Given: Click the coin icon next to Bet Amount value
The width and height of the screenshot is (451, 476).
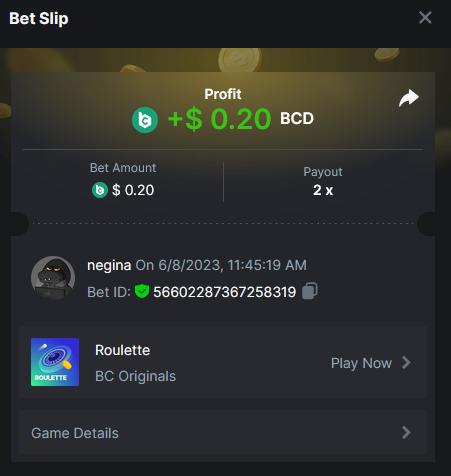Looking at the screenshot, I should pyautogui.click(x=100, y=190).
